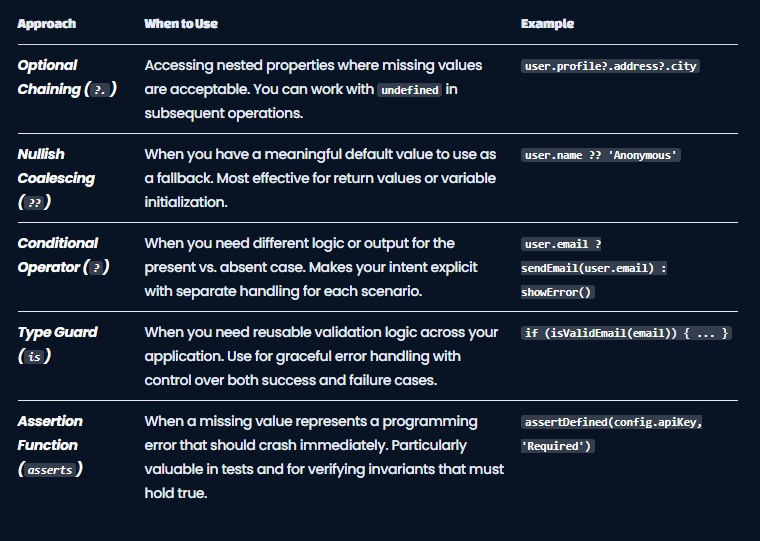Click the 'is' inline code badge
Image resolution: width=760 pixels, height=541 pixels.
click(x=34, y=357)
